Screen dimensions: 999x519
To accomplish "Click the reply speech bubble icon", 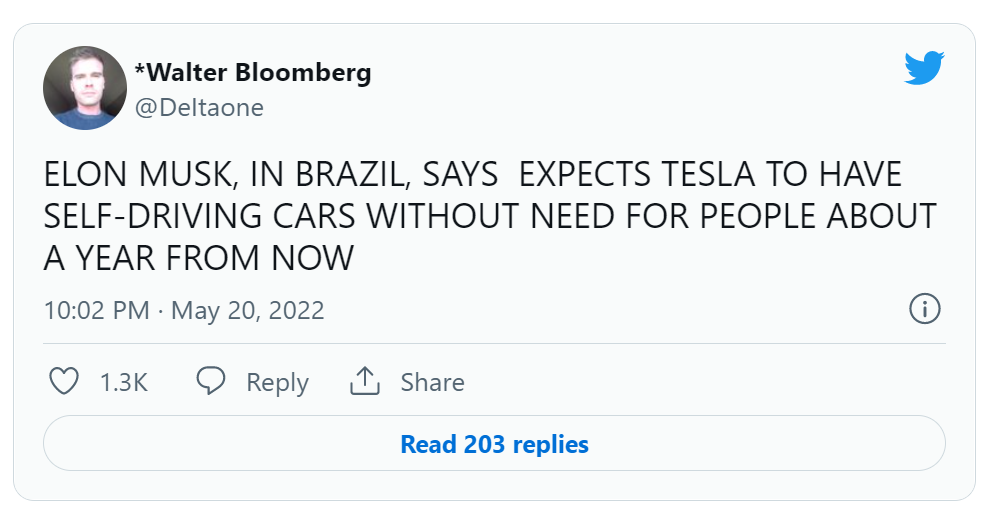I will pos(210,382).
